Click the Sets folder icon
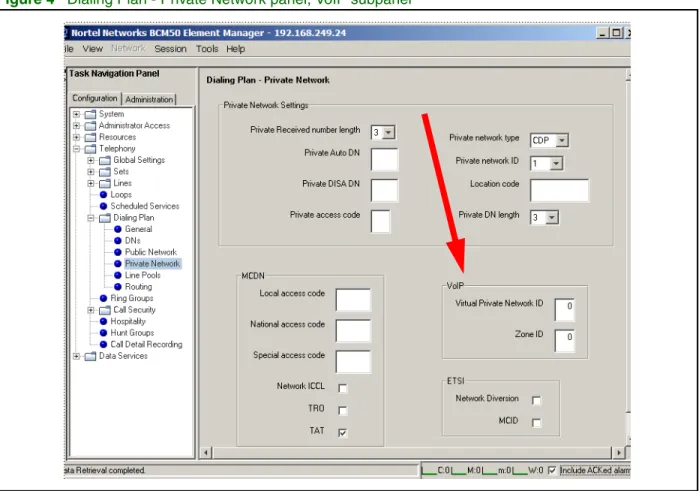This screenshot has height=491, width=699. (x=105, y=172)
